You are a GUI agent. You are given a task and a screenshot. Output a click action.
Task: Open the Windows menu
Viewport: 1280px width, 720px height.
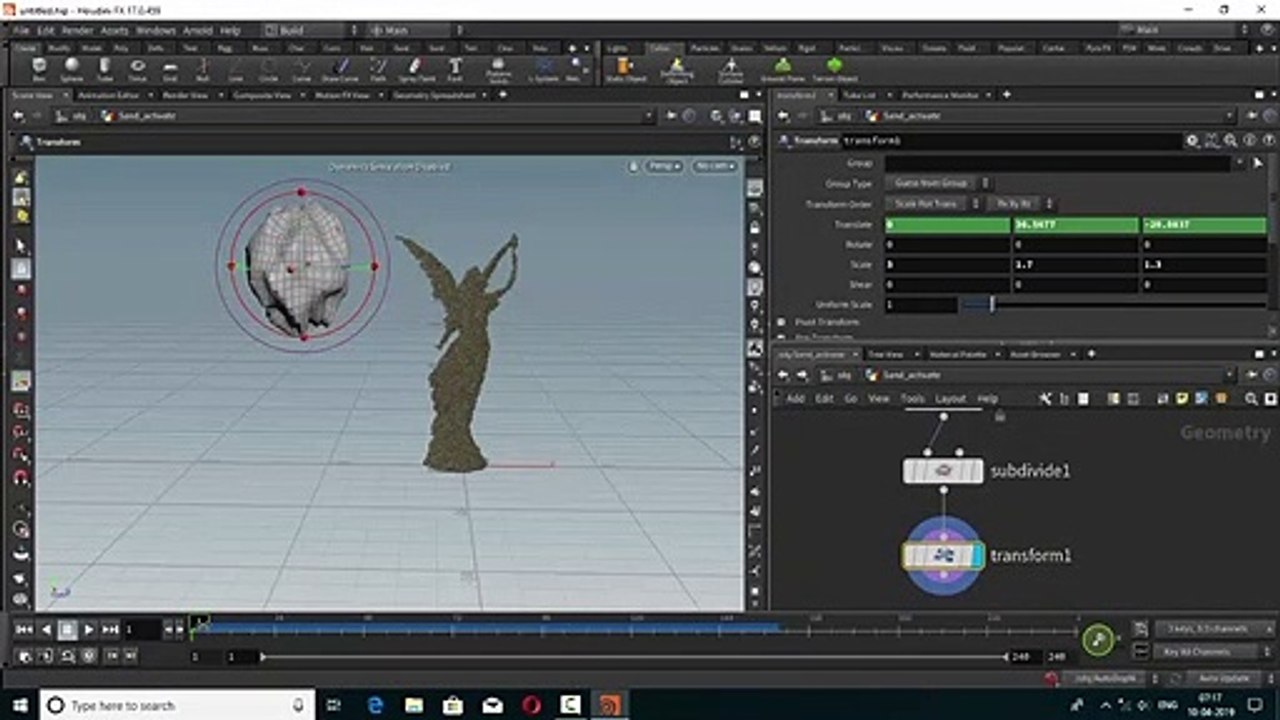tap(155, 31)
